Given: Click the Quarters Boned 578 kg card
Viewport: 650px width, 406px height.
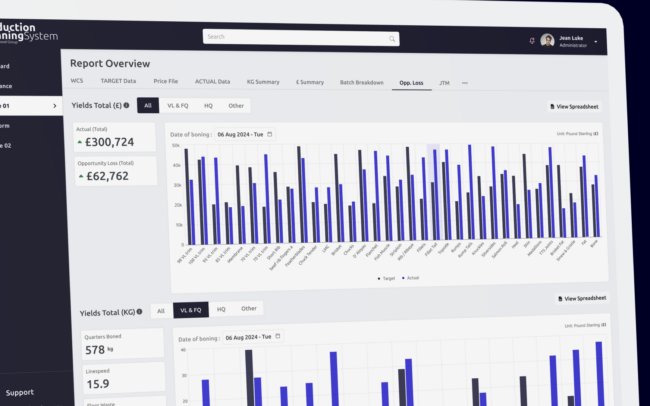Looking at the screenshot, I should pyautogui.click(x=123, y=344).
